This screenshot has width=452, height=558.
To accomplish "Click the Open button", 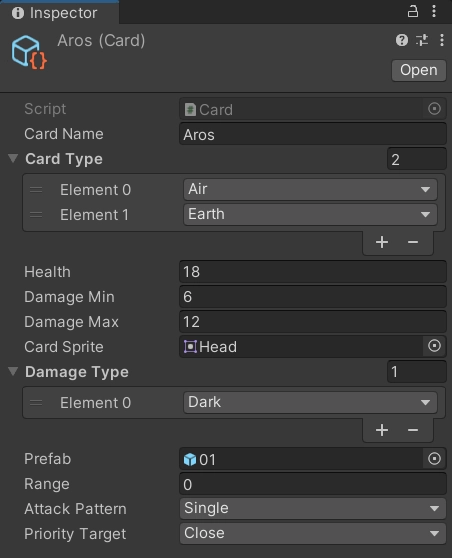I will pos(419,70).
